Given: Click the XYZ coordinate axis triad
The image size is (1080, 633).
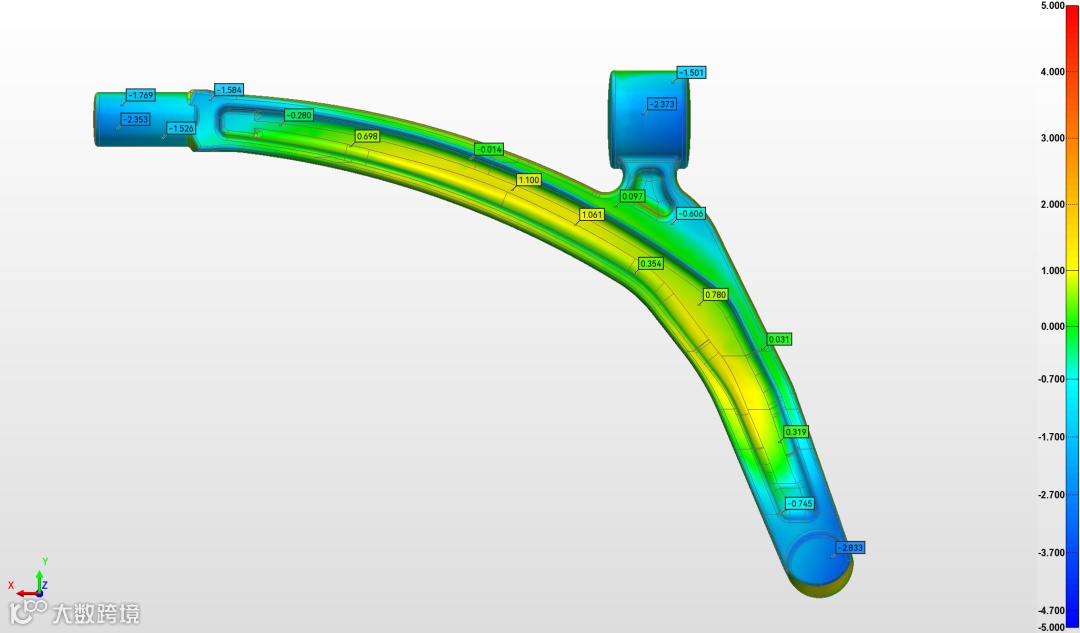Looking at the screenshot, I should 29,579.
